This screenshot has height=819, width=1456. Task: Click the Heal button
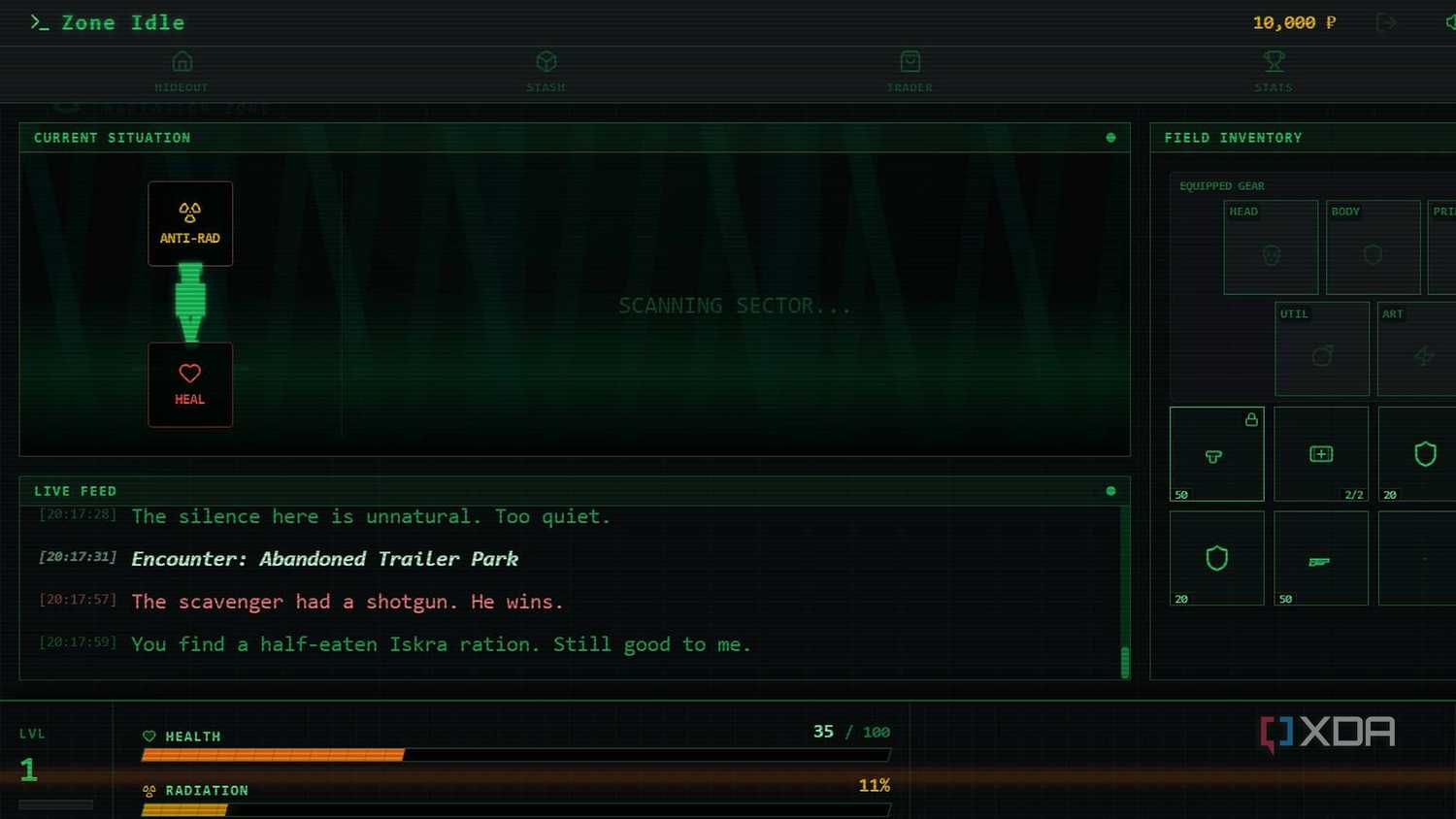point(190,384)
